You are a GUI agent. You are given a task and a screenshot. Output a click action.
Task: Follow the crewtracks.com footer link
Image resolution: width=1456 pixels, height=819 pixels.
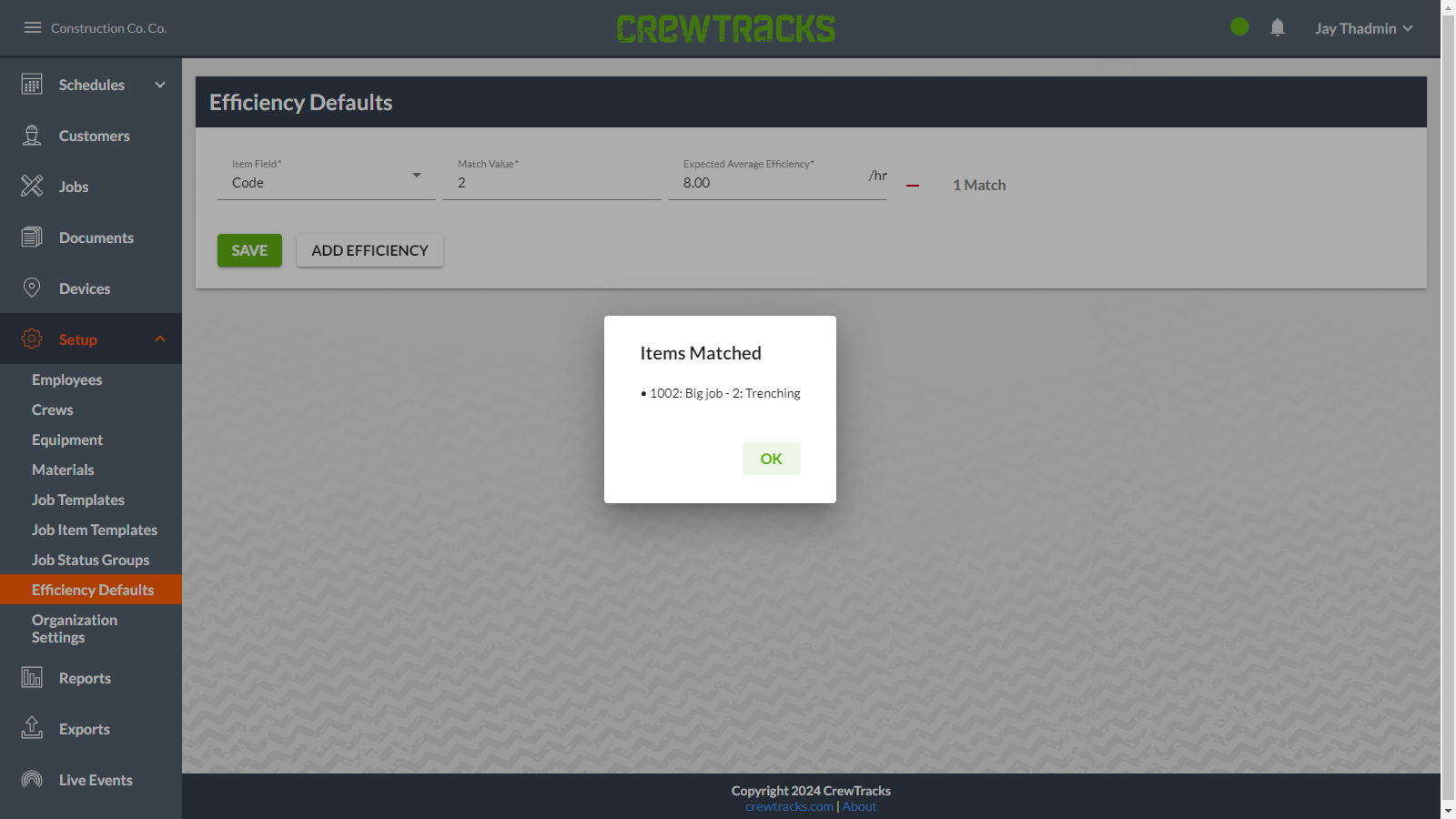789,806
